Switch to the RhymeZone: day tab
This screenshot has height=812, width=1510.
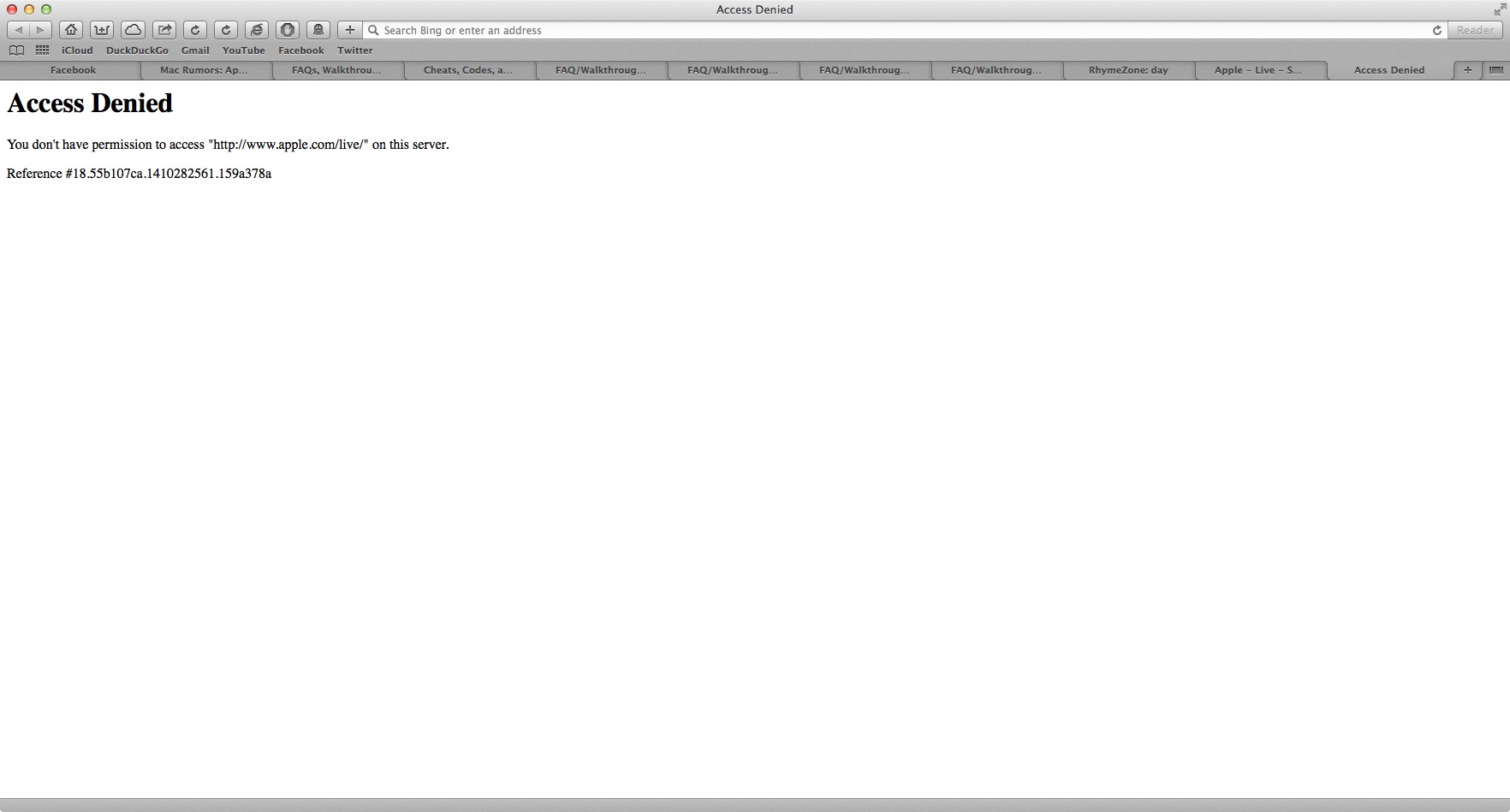tap(1128, 70)
